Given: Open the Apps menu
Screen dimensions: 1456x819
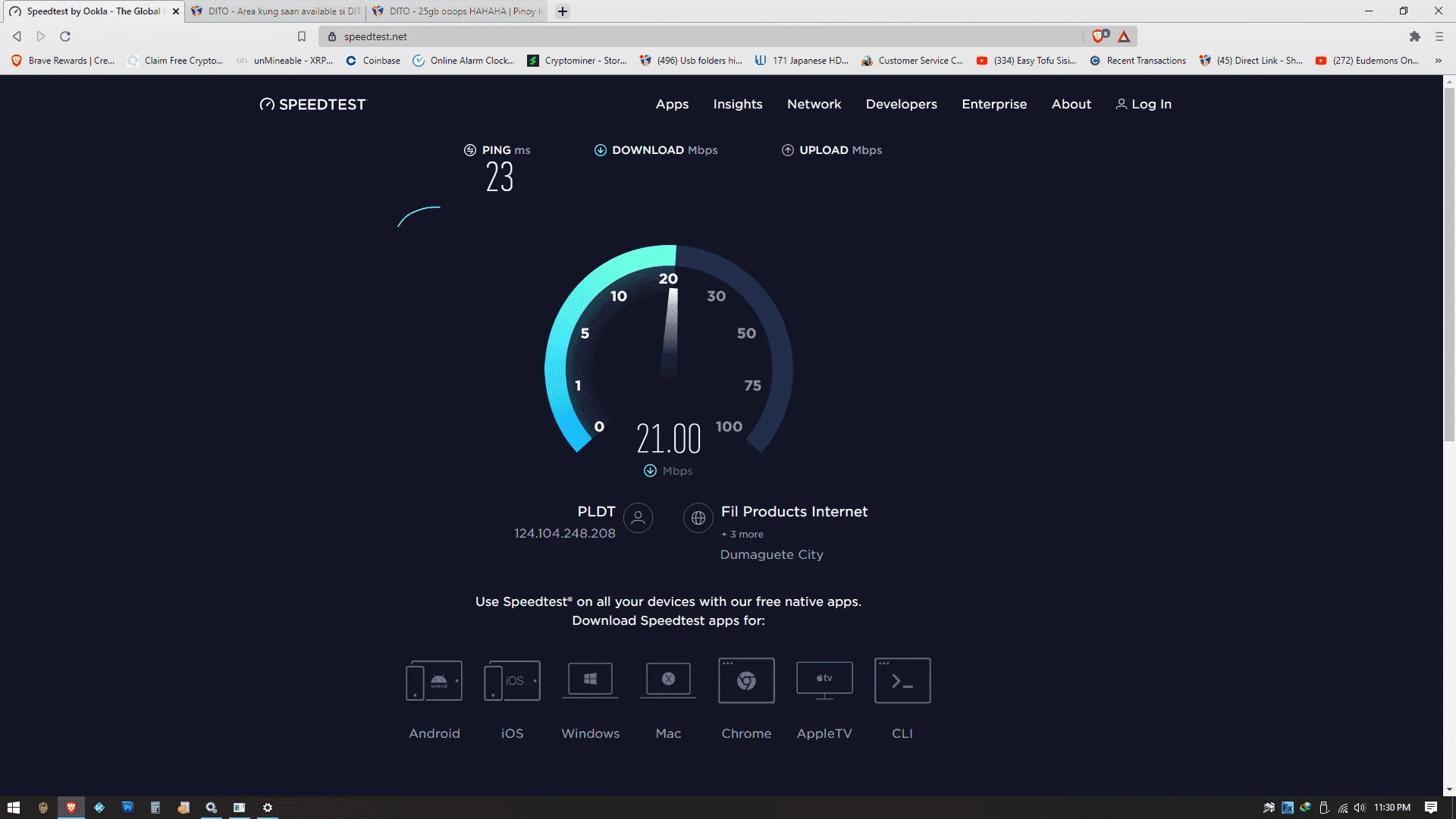Looking at the screenshot, I should pos(672,105).
